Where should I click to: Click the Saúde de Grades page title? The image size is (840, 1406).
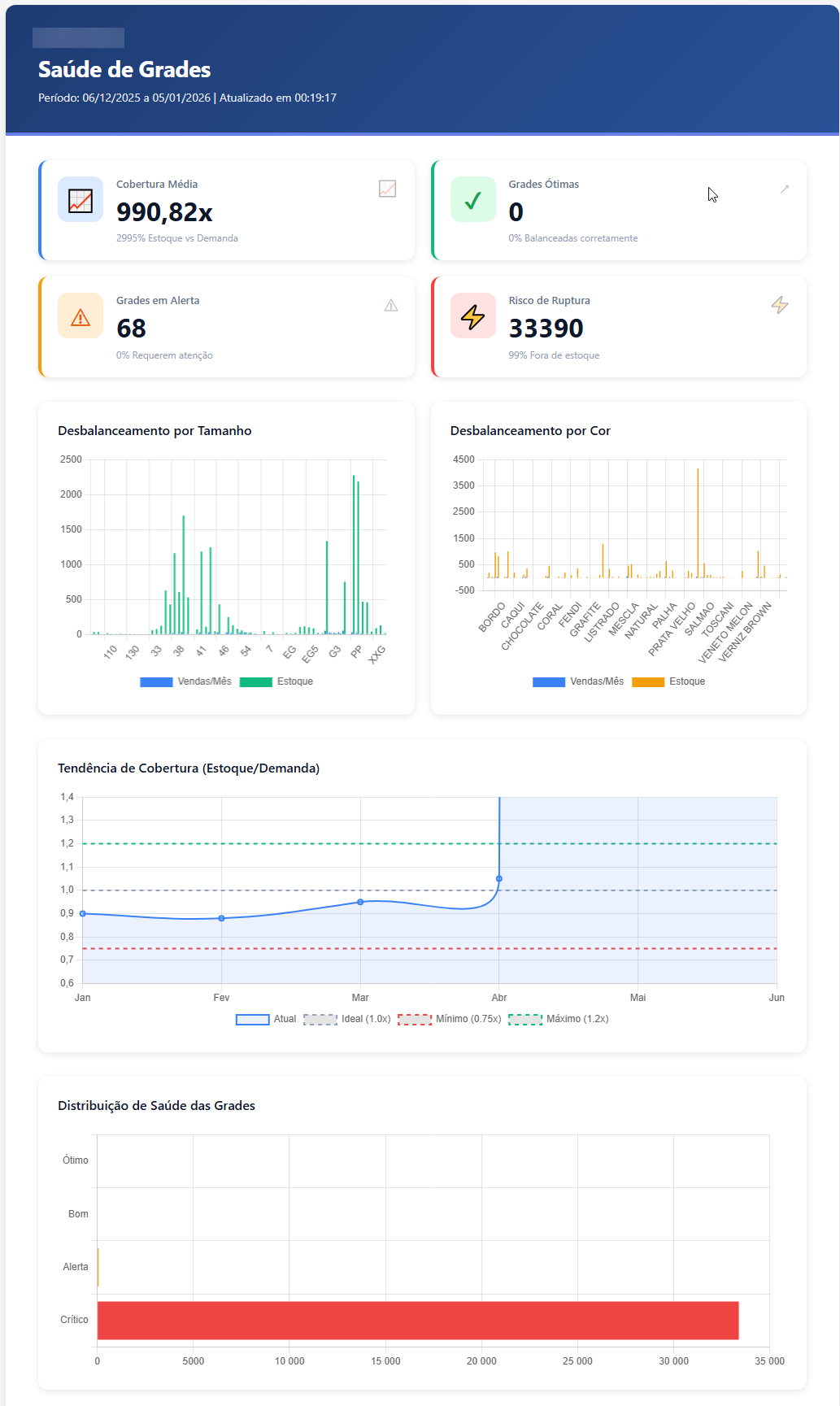click(x=124, y=70)
